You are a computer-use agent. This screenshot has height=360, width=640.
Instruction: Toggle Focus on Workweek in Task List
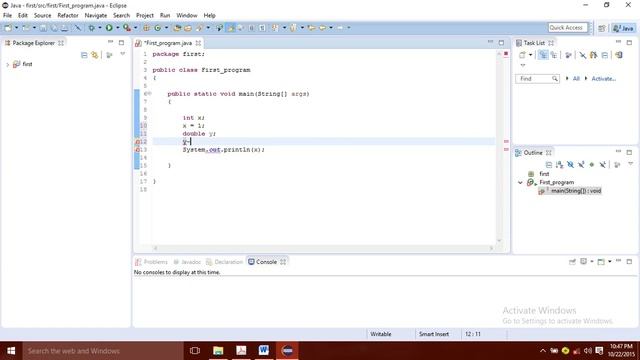click(568, 55)
